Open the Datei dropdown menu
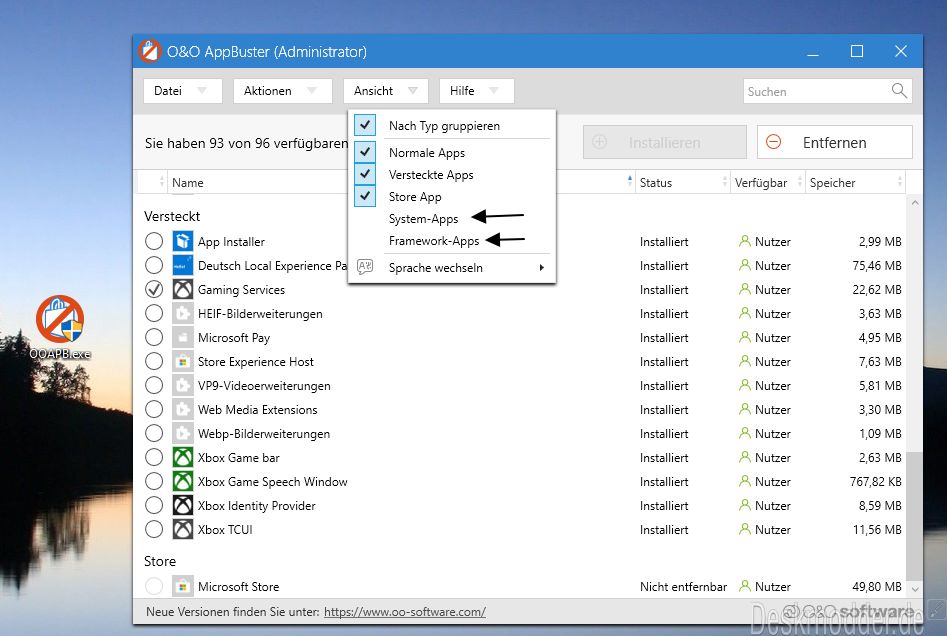The image size is (947, 636). pos(182,91)
